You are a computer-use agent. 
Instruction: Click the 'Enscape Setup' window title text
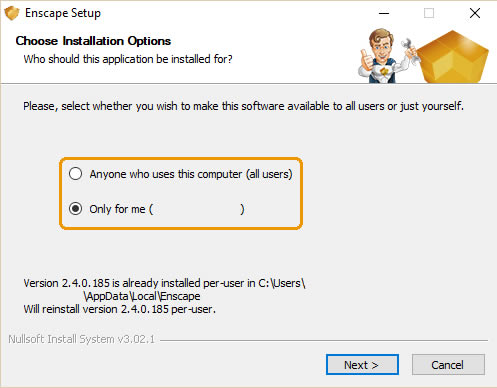[63, 13]
